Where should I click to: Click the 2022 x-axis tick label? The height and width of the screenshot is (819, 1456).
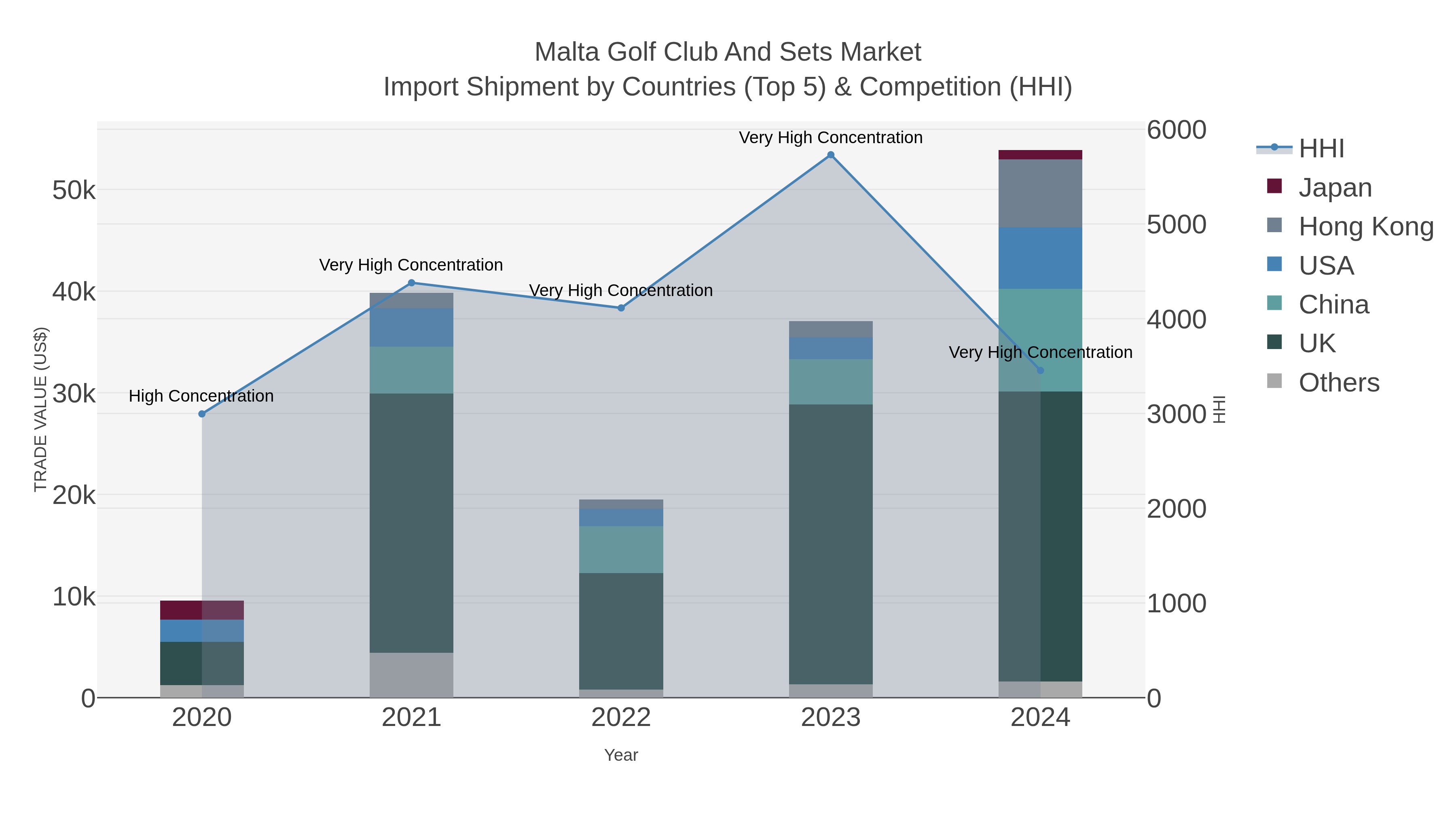621,718
